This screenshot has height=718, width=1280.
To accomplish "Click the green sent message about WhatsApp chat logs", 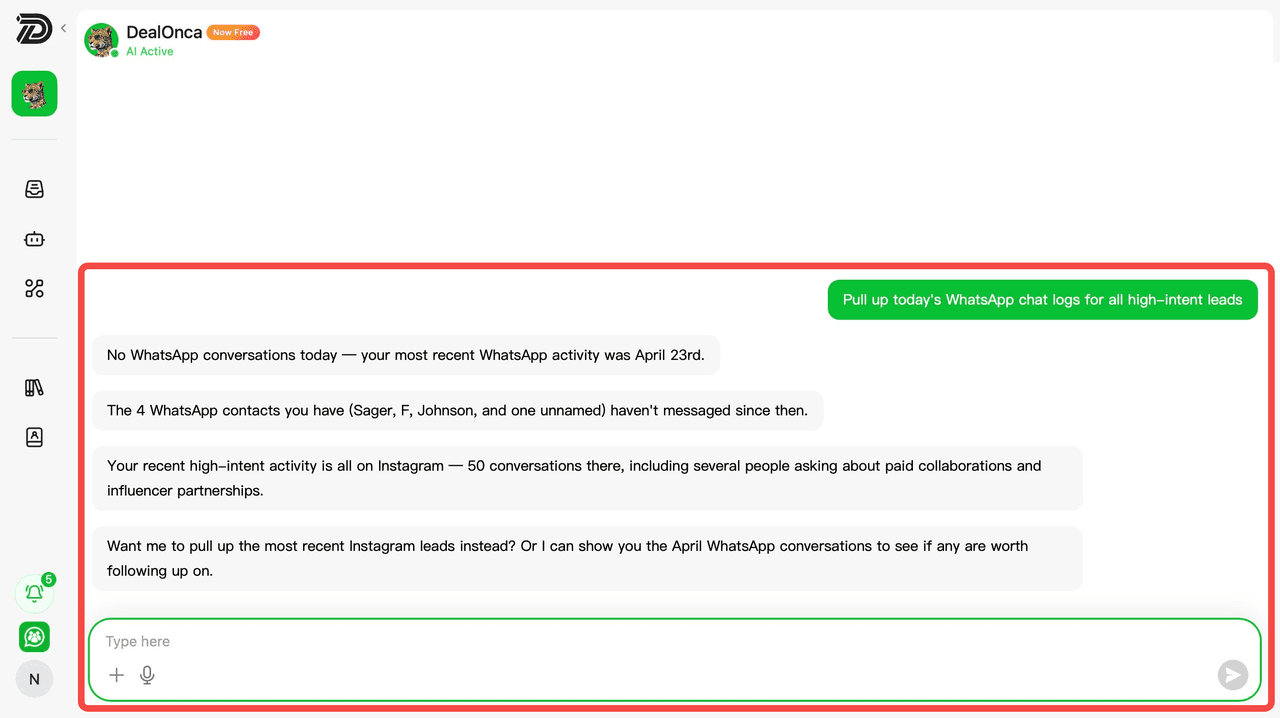I will tap(1042, 299).
